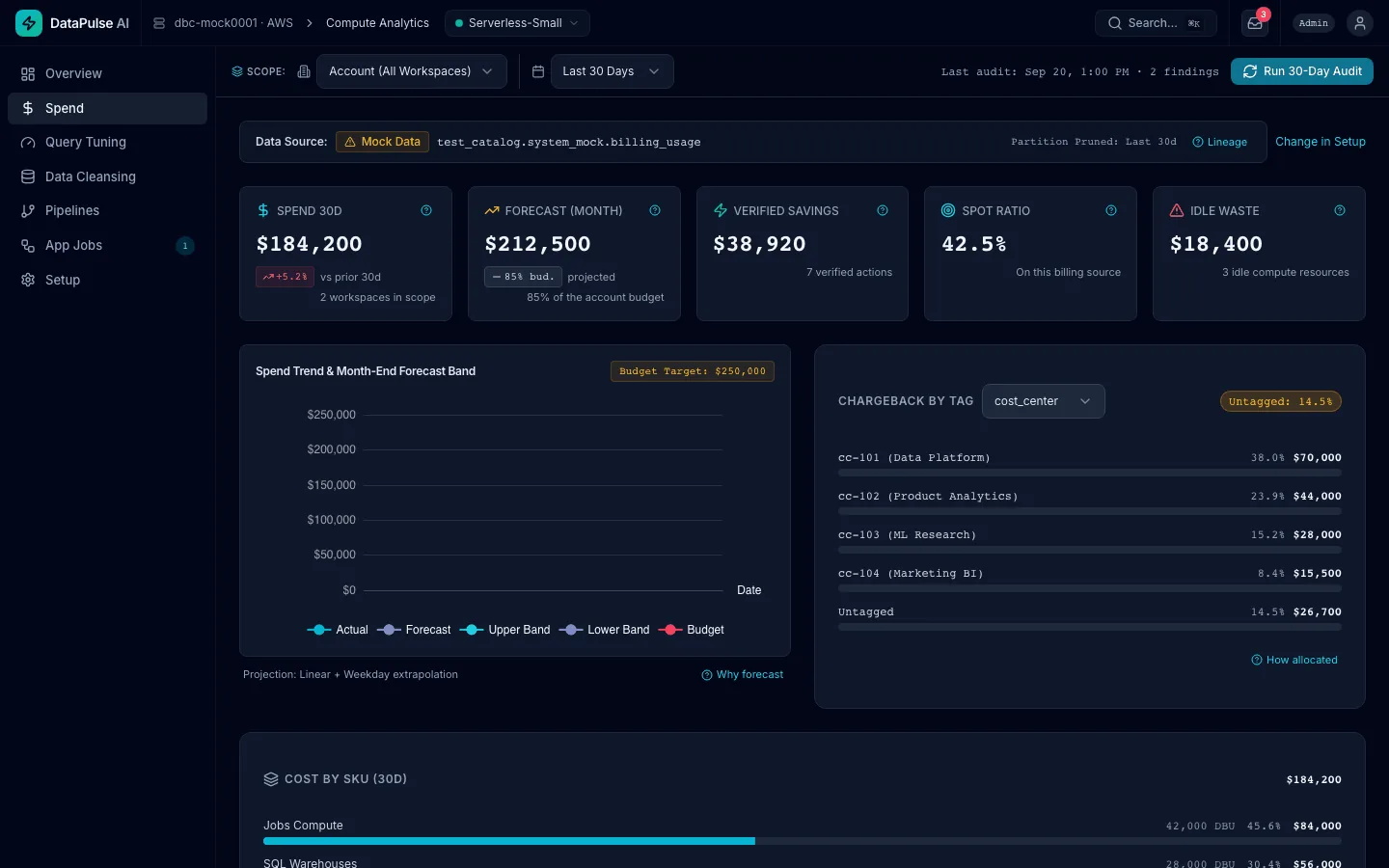Click the Admin role badge
Viewport: 1389px width, 868px height.
1314,23
